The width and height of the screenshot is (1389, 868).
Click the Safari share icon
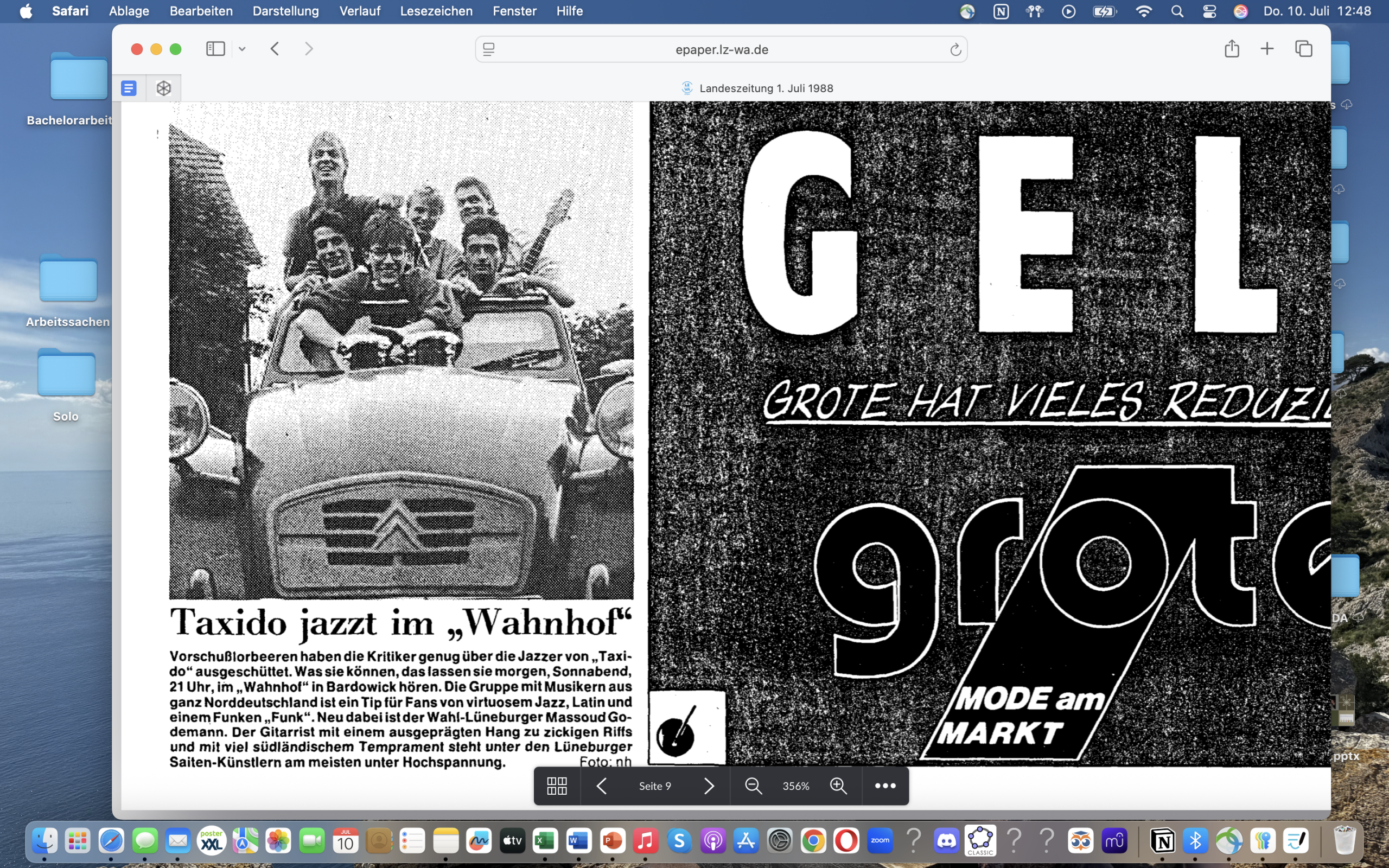[x=1232, y=49]
